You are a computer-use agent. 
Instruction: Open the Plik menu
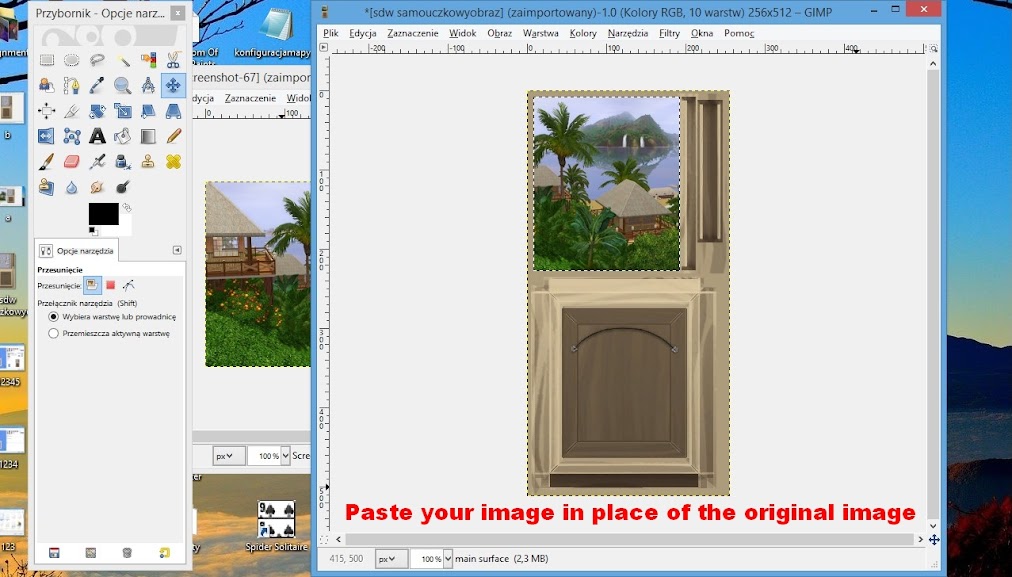331,33
